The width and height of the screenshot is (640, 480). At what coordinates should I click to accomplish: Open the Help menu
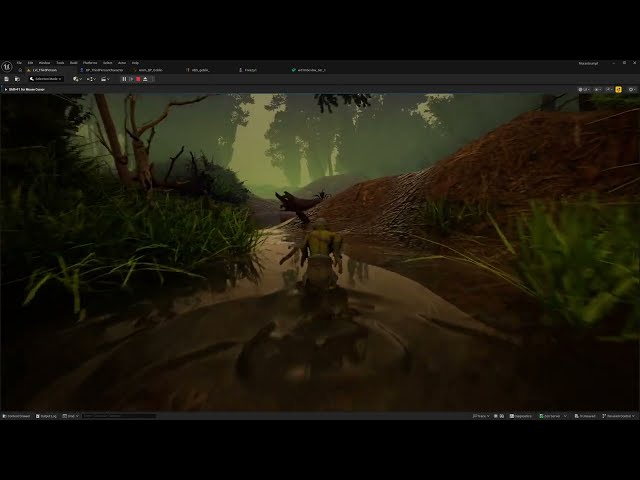coord(135,63)
